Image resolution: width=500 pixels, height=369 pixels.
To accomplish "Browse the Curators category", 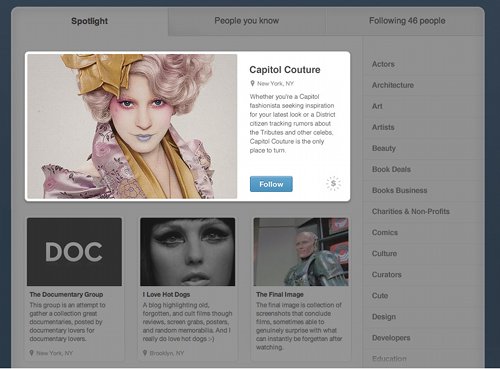I will (x=423, y=274).
